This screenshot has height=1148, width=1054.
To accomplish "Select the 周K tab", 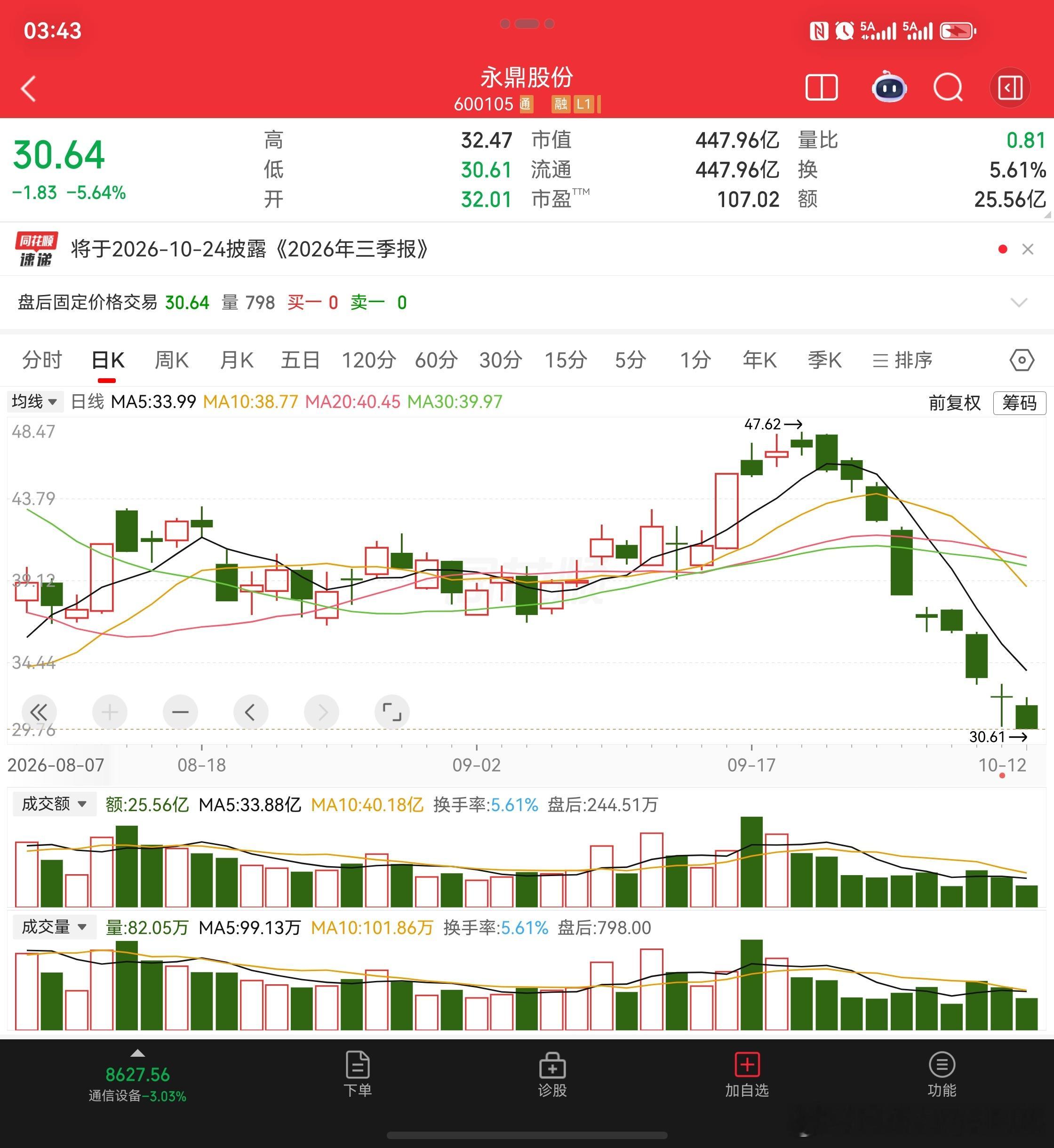I will click(171, 360).
